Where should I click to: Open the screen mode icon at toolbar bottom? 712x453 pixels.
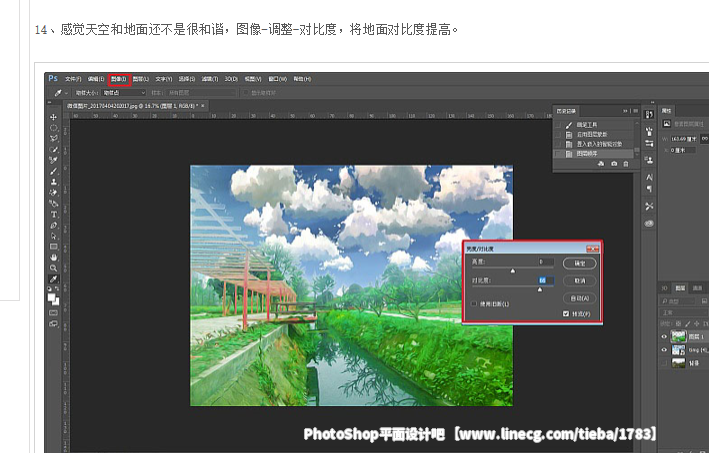tap(54, 324)
